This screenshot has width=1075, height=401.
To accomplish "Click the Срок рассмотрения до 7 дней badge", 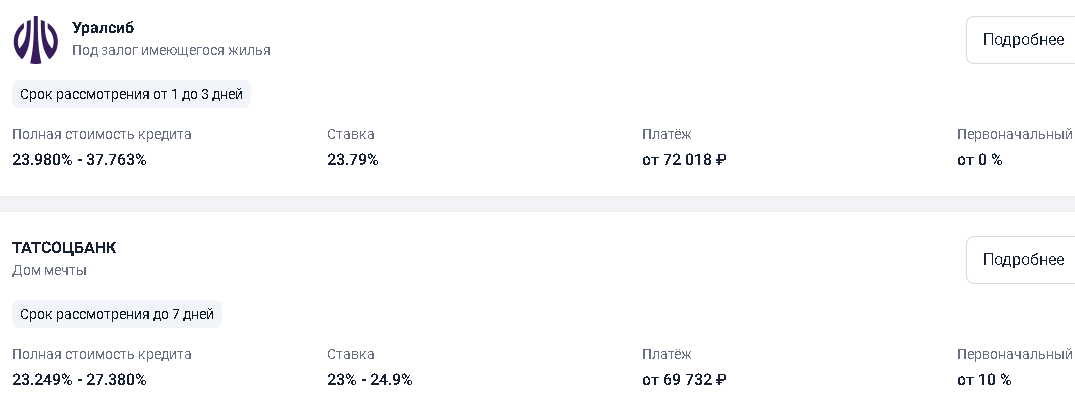I will click(x=117, y=314).
